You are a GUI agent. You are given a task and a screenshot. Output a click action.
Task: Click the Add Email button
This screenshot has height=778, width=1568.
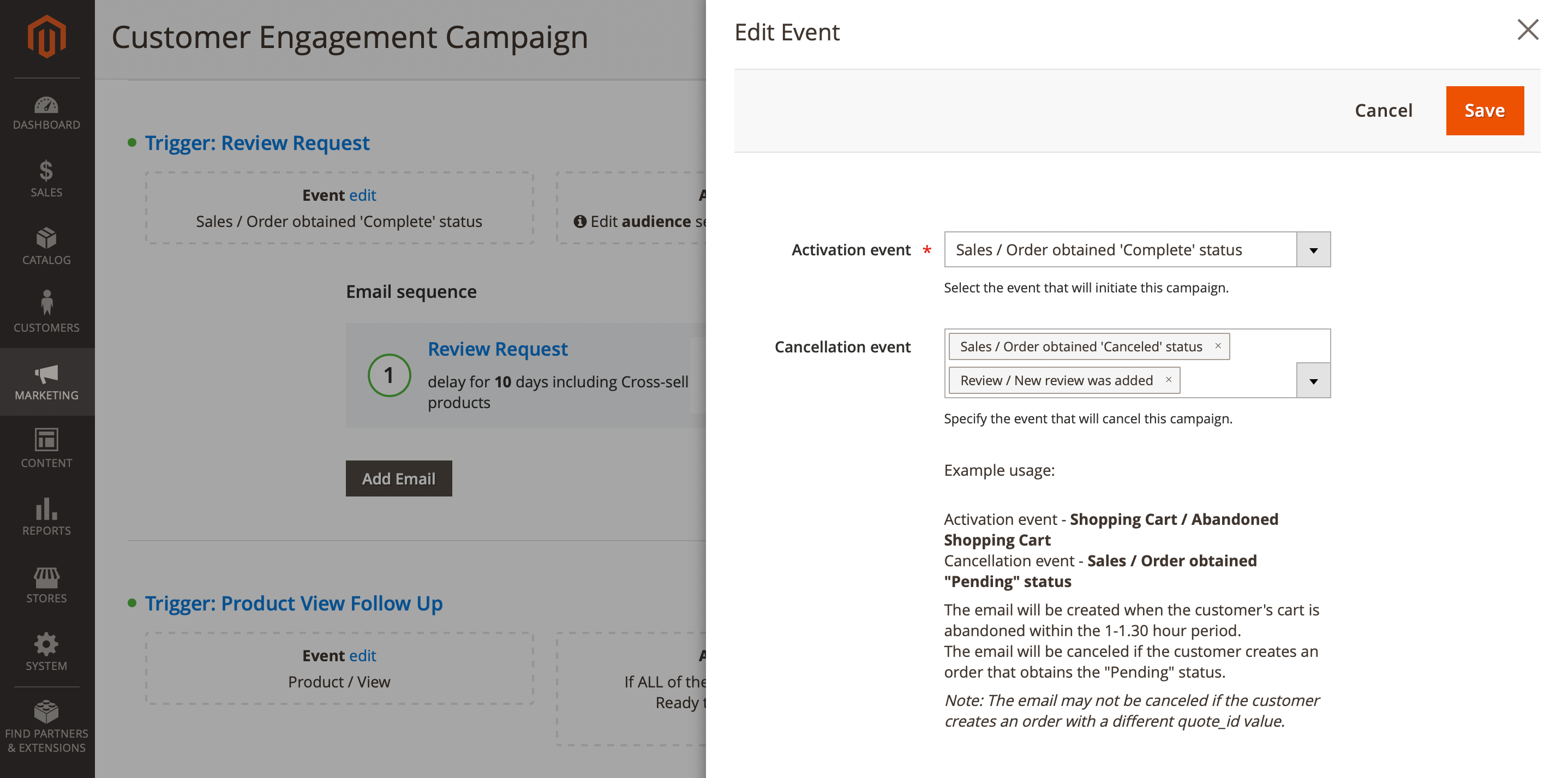click(398, 478)
